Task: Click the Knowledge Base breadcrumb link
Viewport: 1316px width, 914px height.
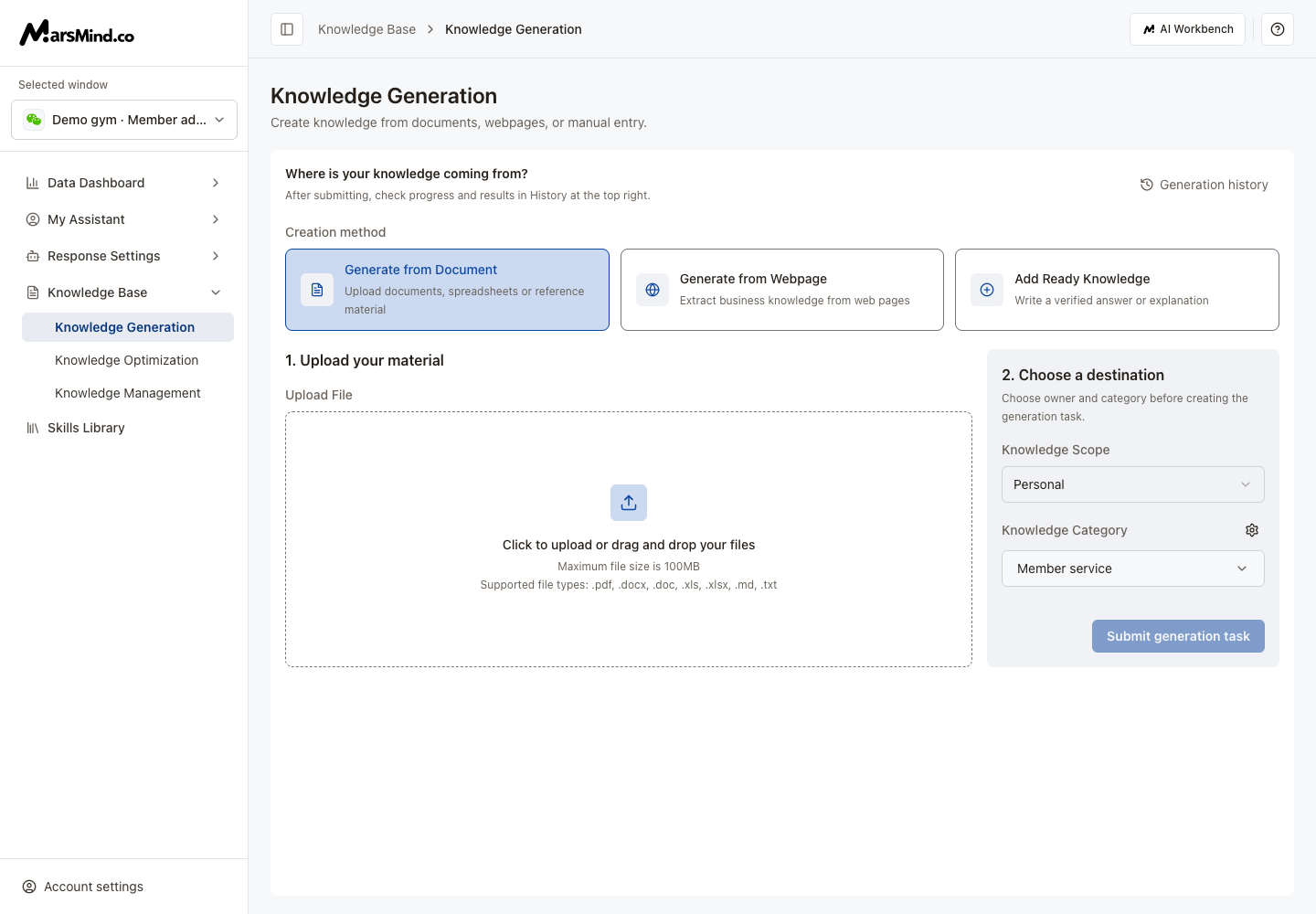Action: [366, 29]
